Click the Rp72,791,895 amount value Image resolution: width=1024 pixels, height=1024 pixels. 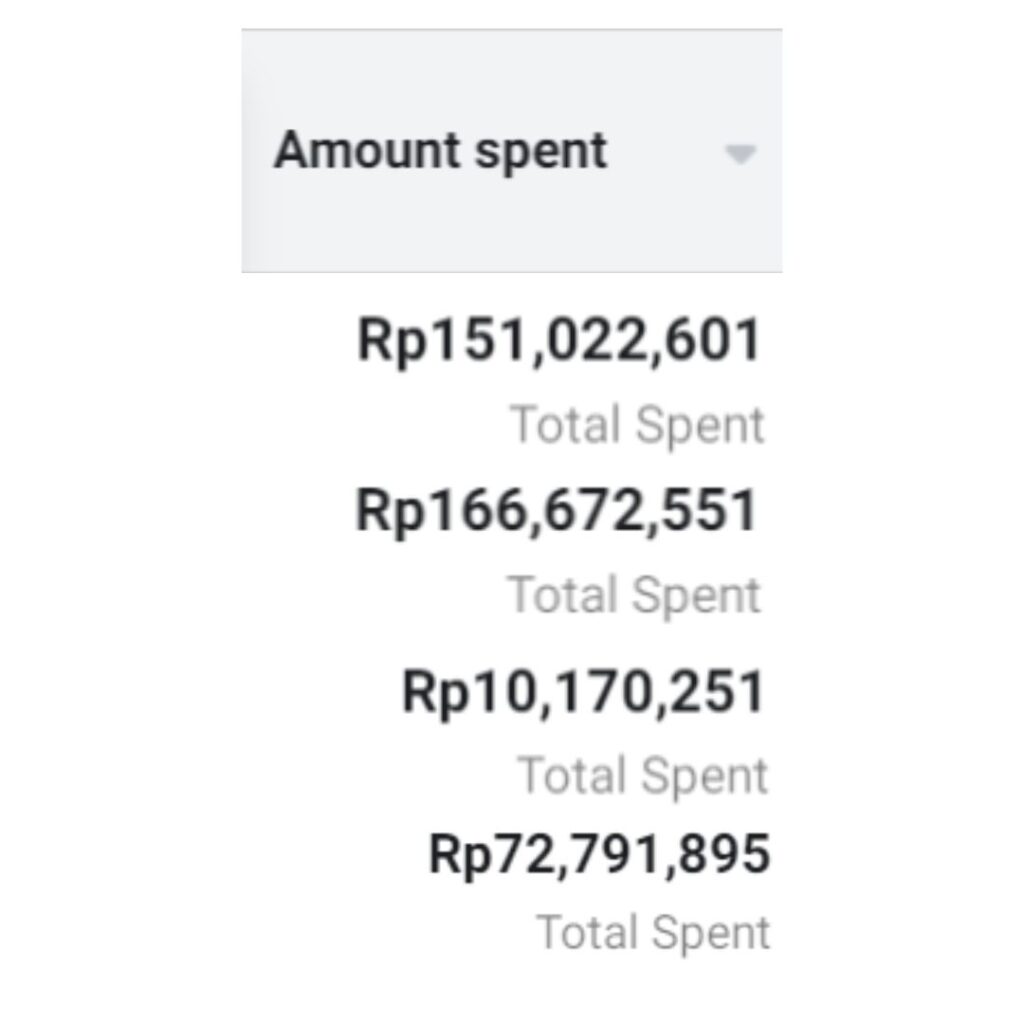coord(600,854)
